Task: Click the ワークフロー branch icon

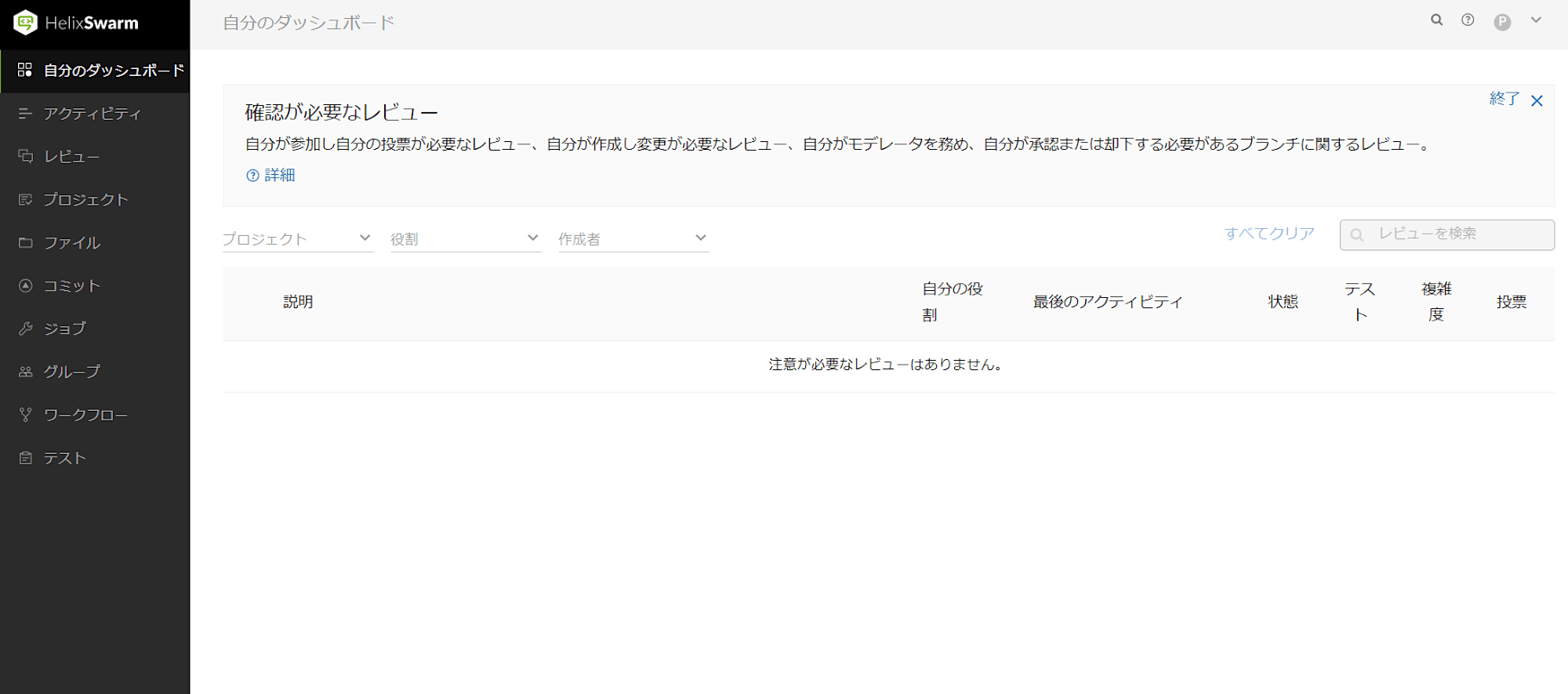Action: coord(25,415)
